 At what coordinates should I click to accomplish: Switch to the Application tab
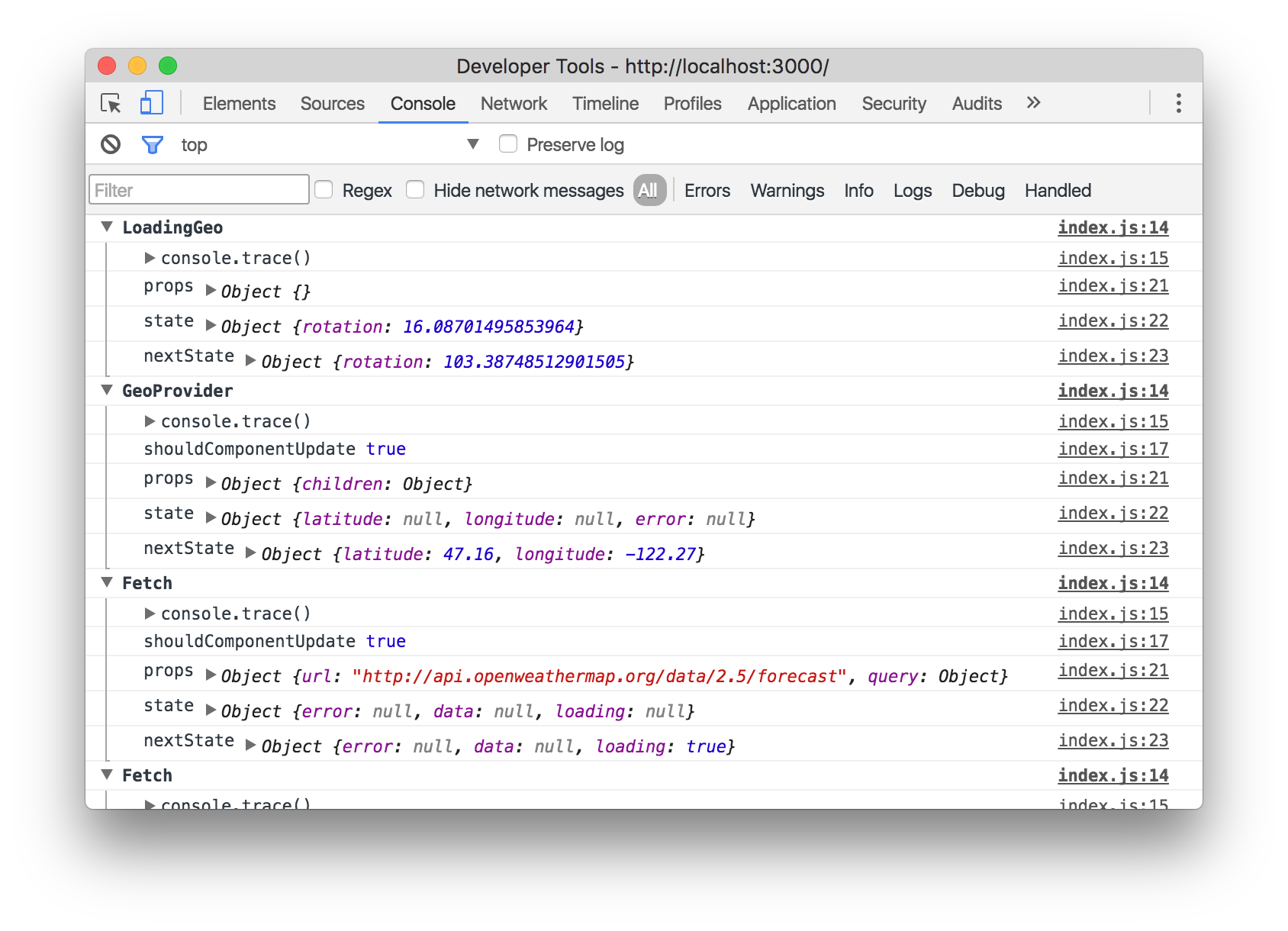(x=791, y=103)
